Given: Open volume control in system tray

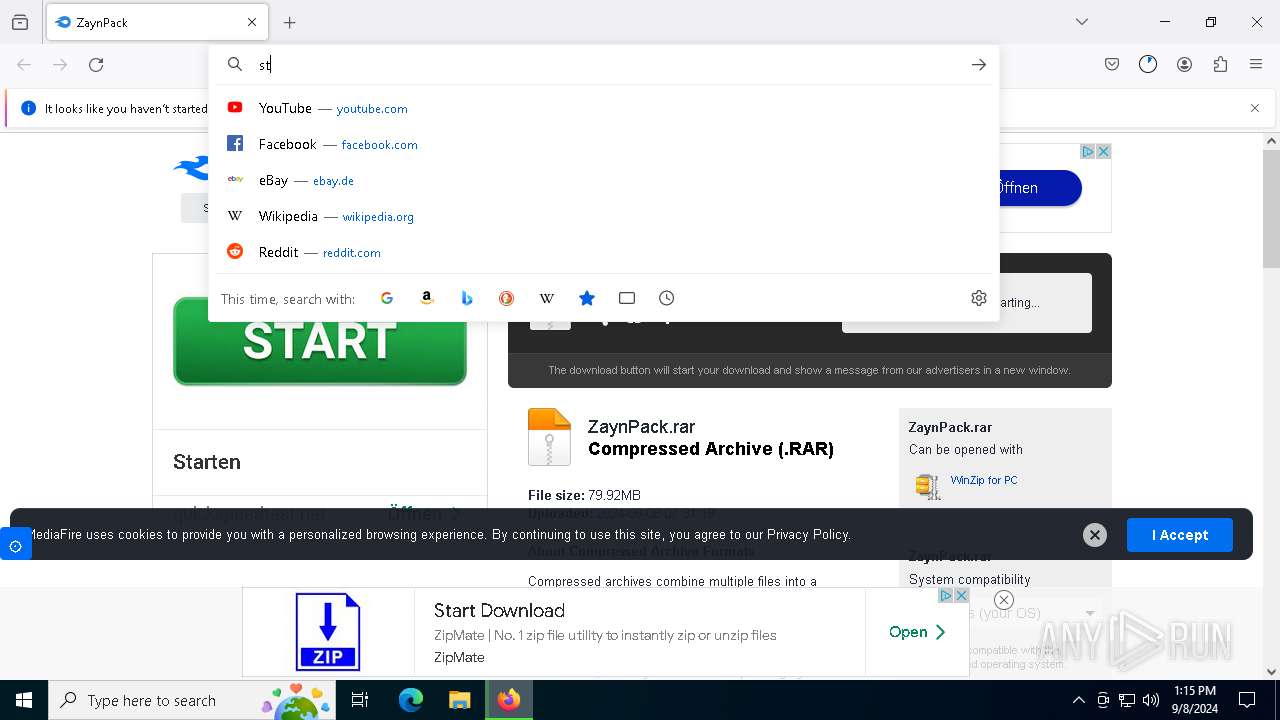Looking at the screenshot, I should pyautogui.click(x=1151, y=700).
